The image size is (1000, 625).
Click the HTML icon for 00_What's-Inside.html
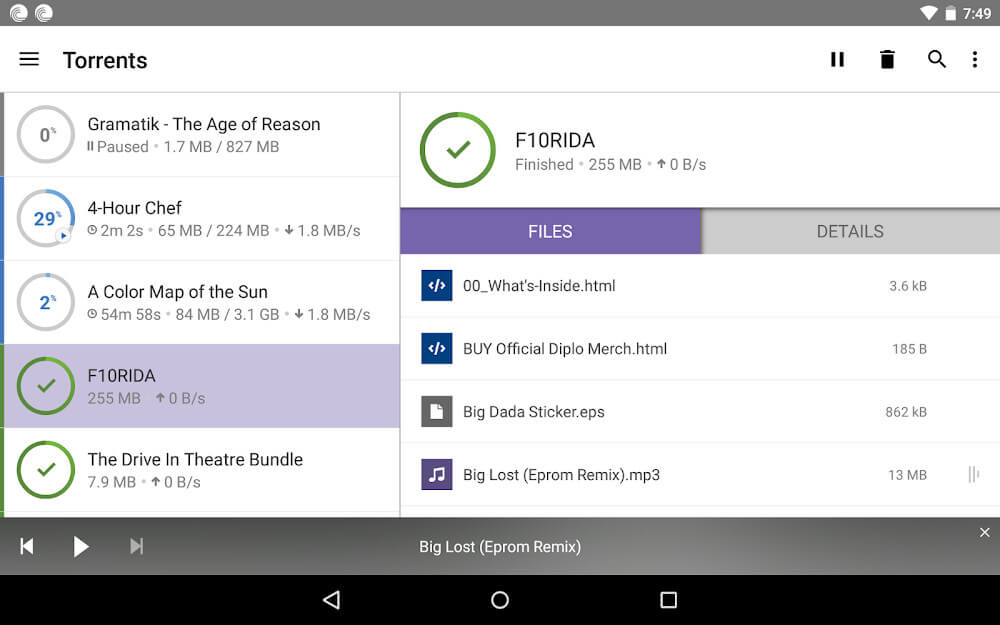pyautogui.click(x=437, y=285)
